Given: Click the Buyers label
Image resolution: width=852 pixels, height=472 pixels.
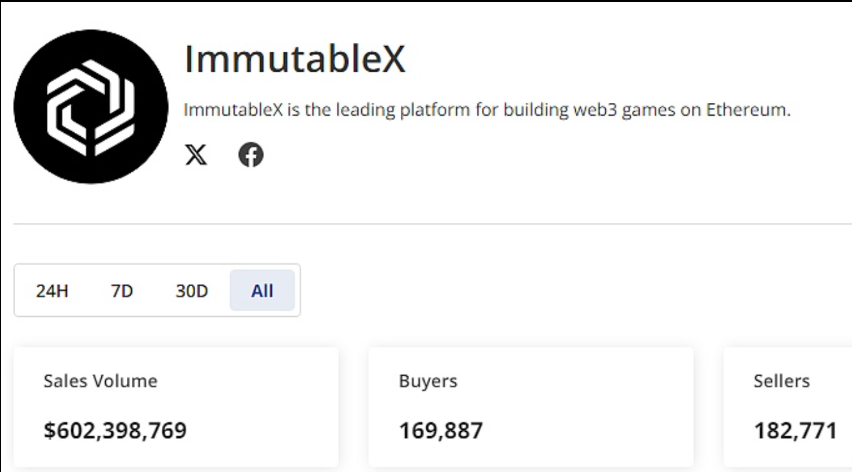Looking at the screenshot, I should [x=428, y=381].
